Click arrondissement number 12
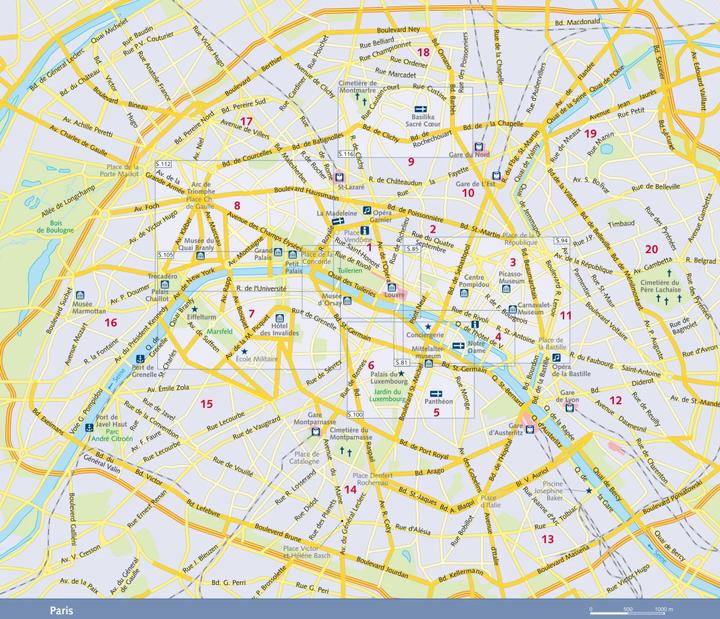Image resolution: width=720 pixels, height=619 pixels. pyautogui.click(x=615, y=400)
